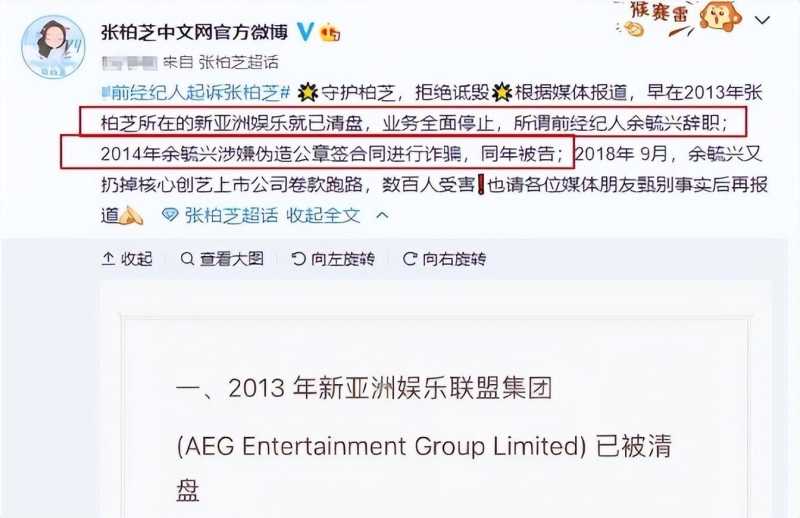Collapse the post with 收起全文
The width and height of the screenshot is (800, 518).
[x=323, y=215]
